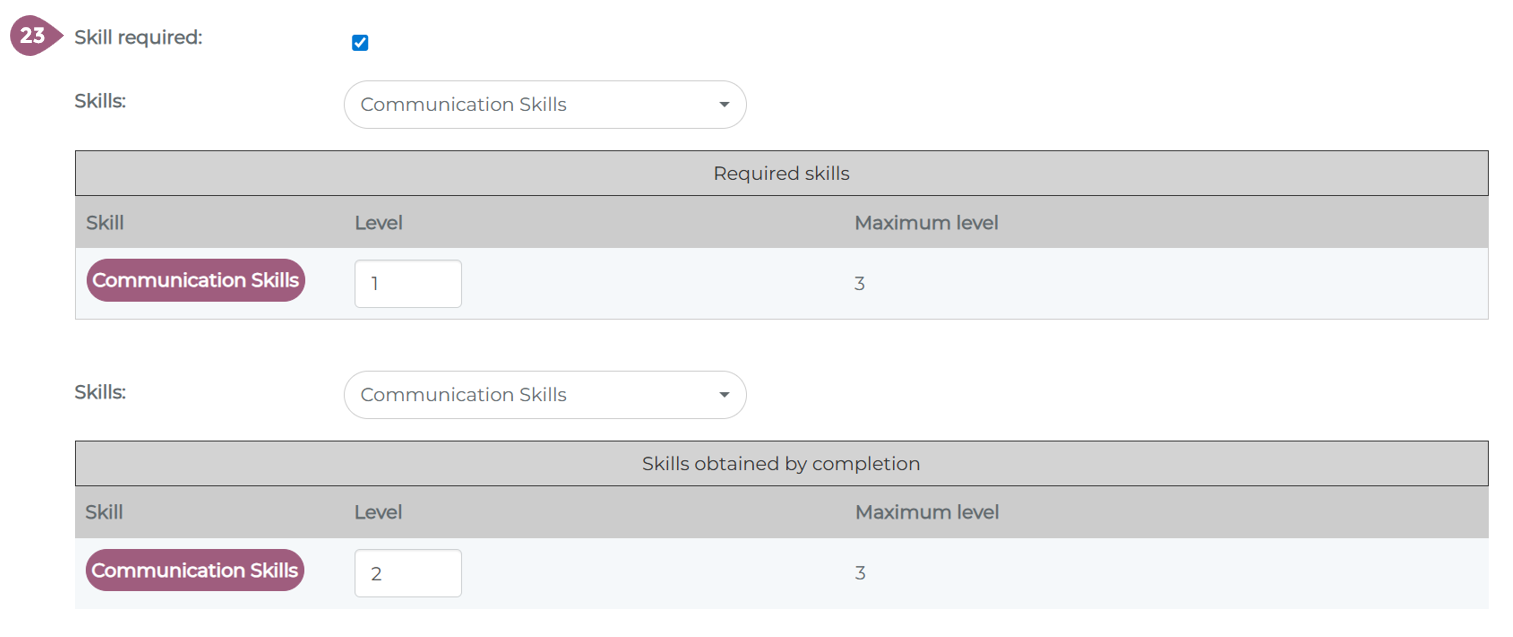Select the 'Required skills' table header
The height and width of the screenshot is (637, 1513).
click(781, 174)
